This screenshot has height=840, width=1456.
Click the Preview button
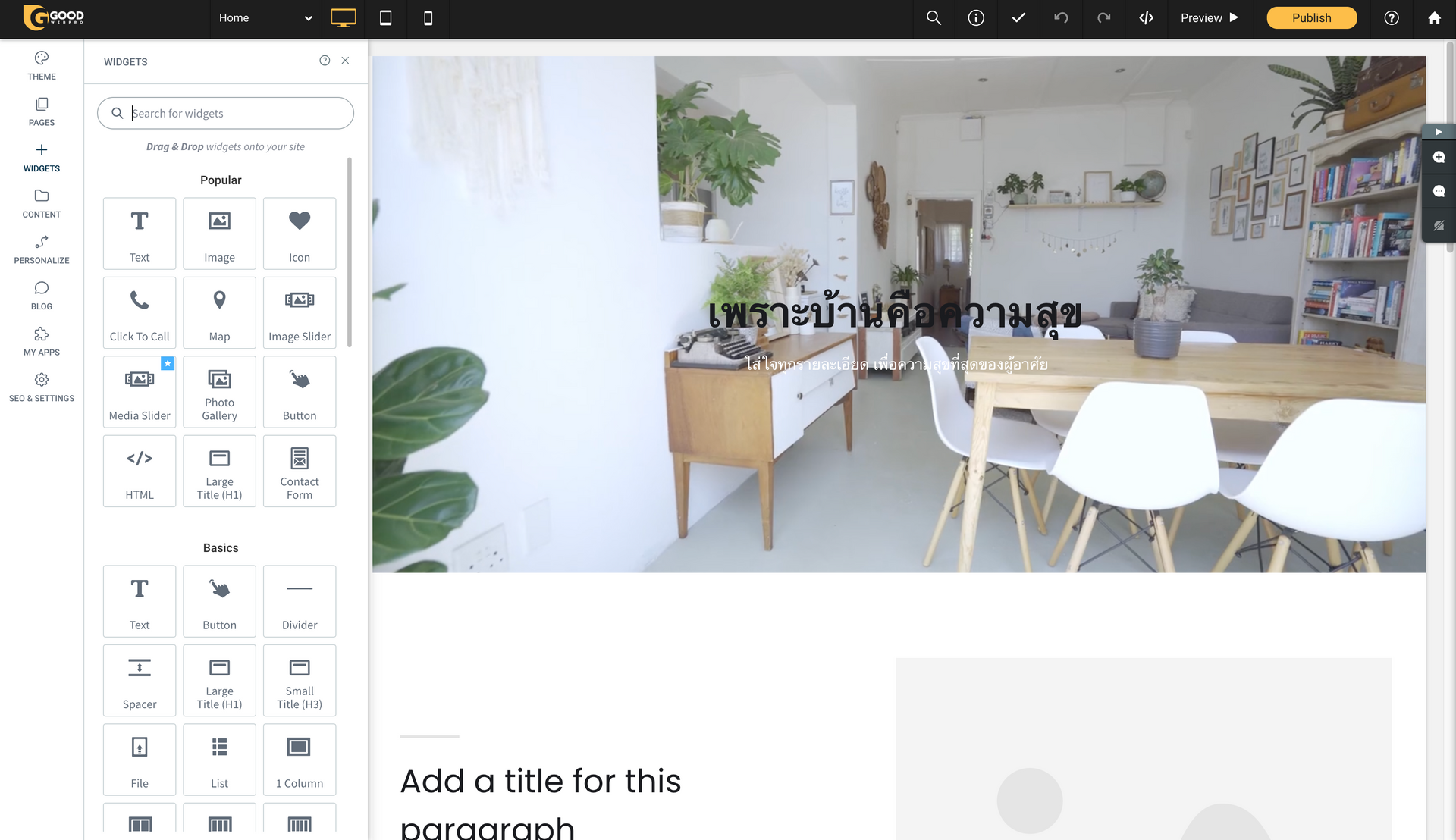pyautogui.click(x=1210, y=17)
